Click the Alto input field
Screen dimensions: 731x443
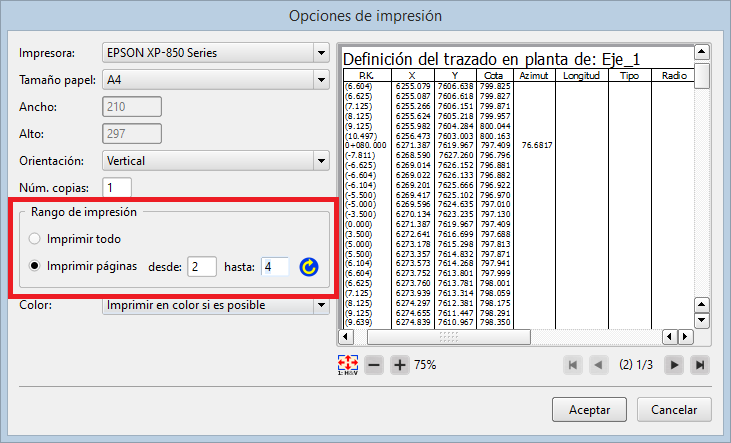132,134
